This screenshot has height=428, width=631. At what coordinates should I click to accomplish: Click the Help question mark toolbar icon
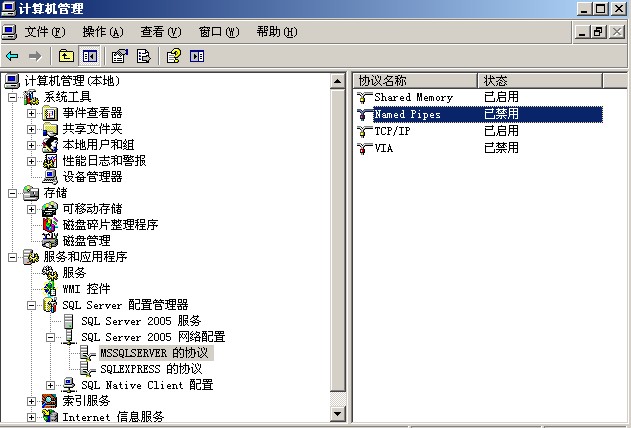point(174,56)
